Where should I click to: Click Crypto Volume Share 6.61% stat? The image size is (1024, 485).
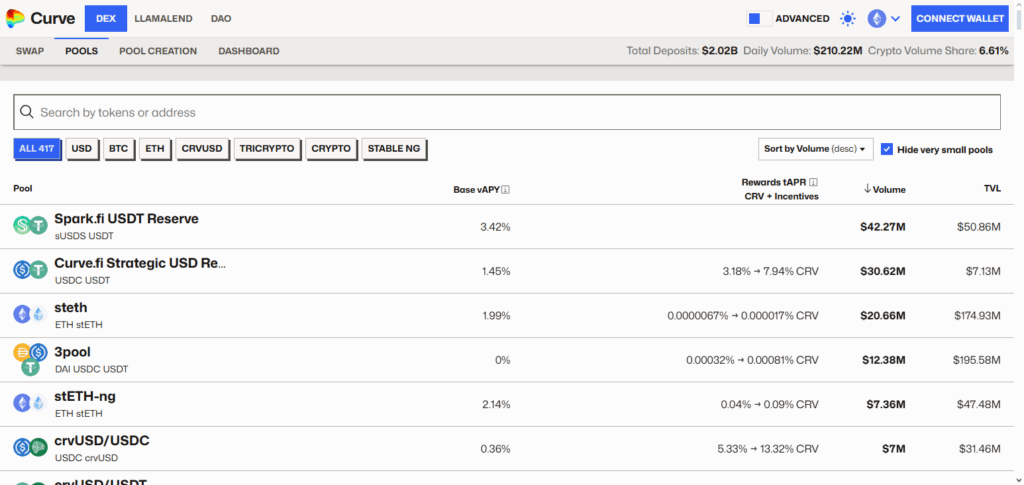coord(938,51)
